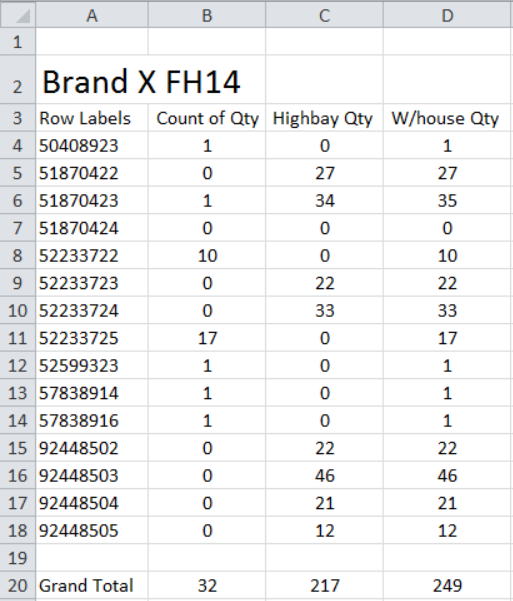Image resolution: width=513 pixels, height=601 pixels.
Task: Select cell with label 92448505
Action: point(92,530)
